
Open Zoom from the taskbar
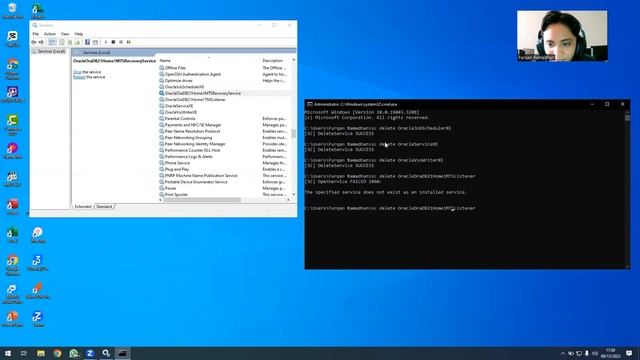tap(90, 353)
